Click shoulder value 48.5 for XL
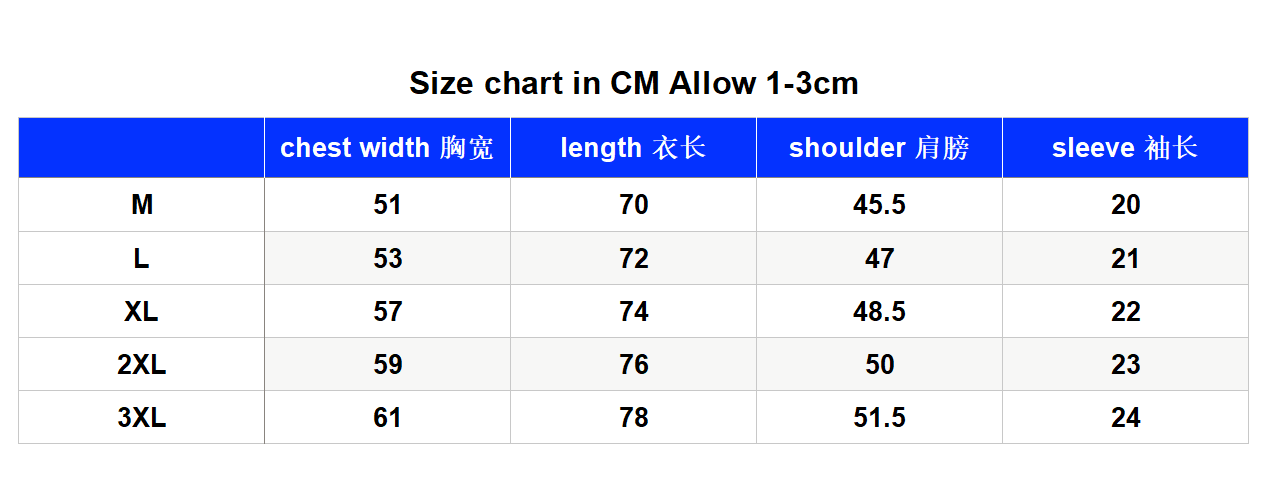 point(879,312)
